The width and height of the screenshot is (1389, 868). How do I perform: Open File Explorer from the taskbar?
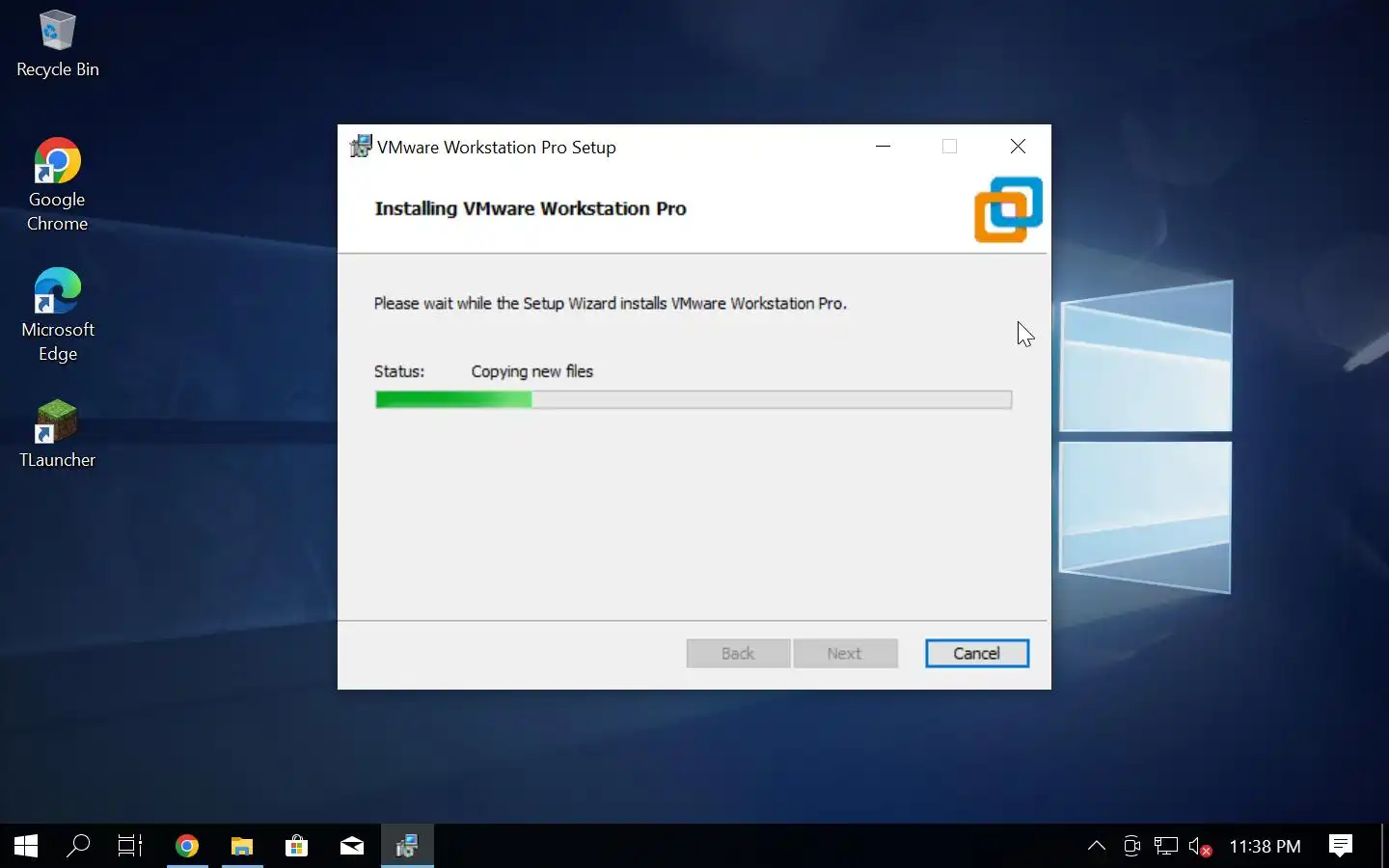(x=242, y=846)
